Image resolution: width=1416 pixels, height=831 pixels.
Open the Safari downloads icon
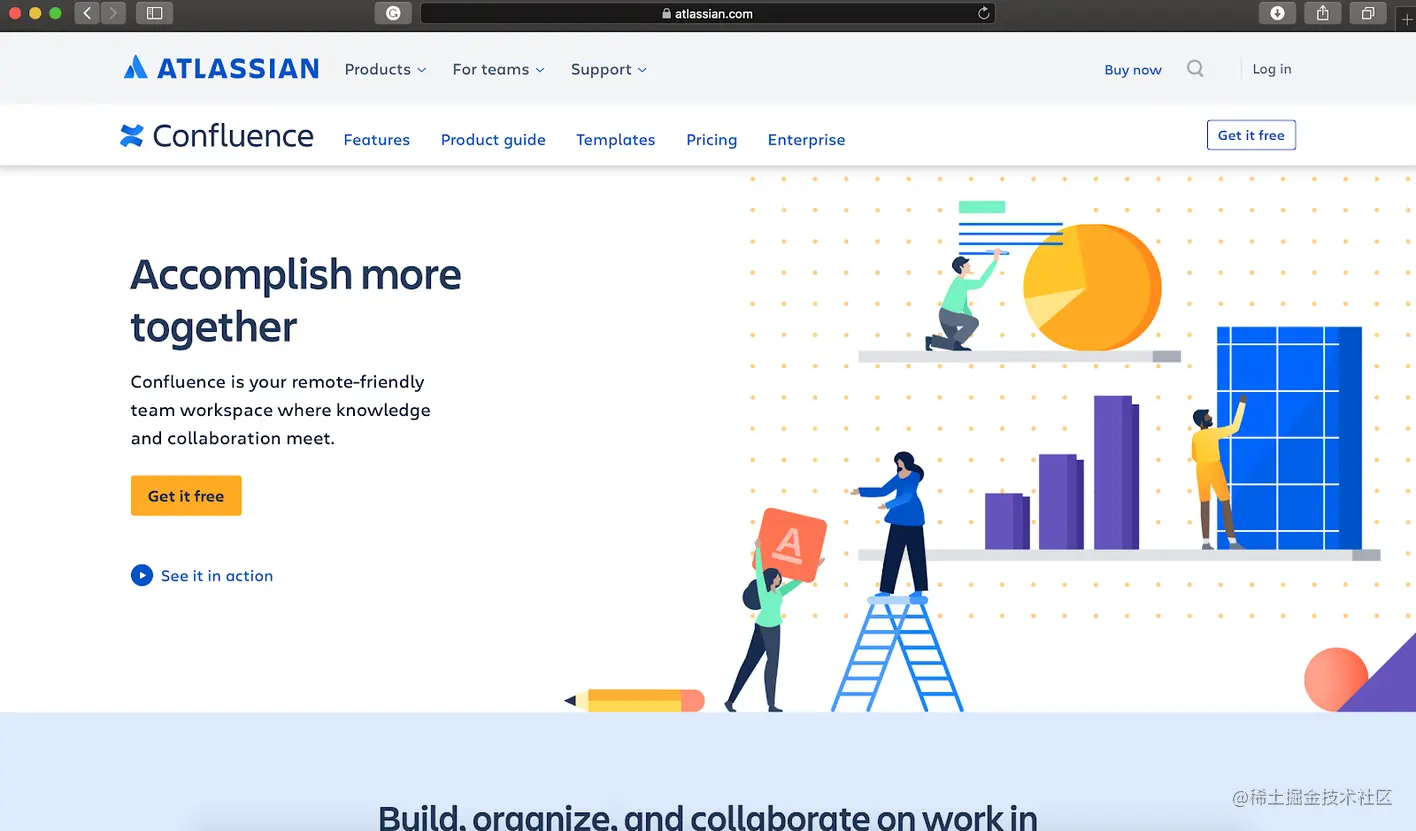coord(1277,13)
